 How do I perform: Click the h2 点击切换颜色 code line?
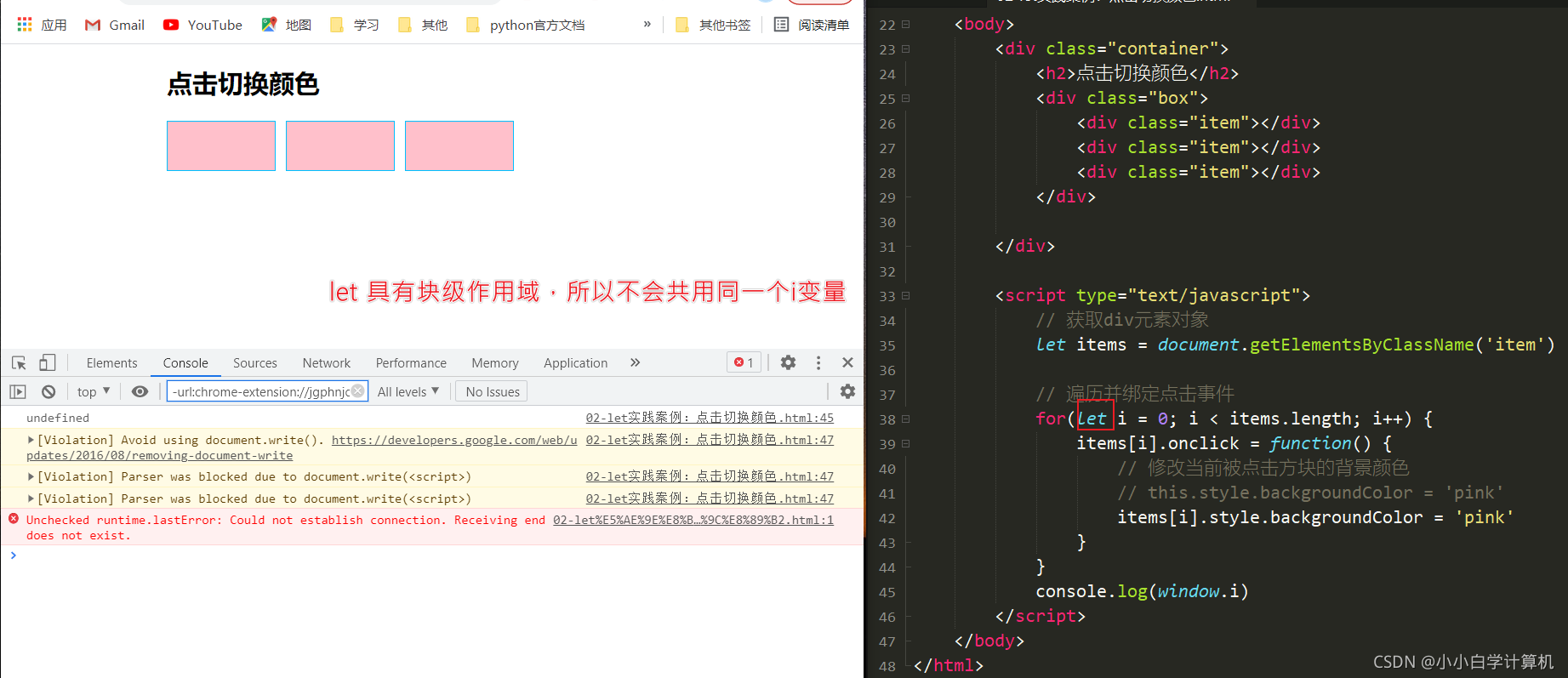1137,73
